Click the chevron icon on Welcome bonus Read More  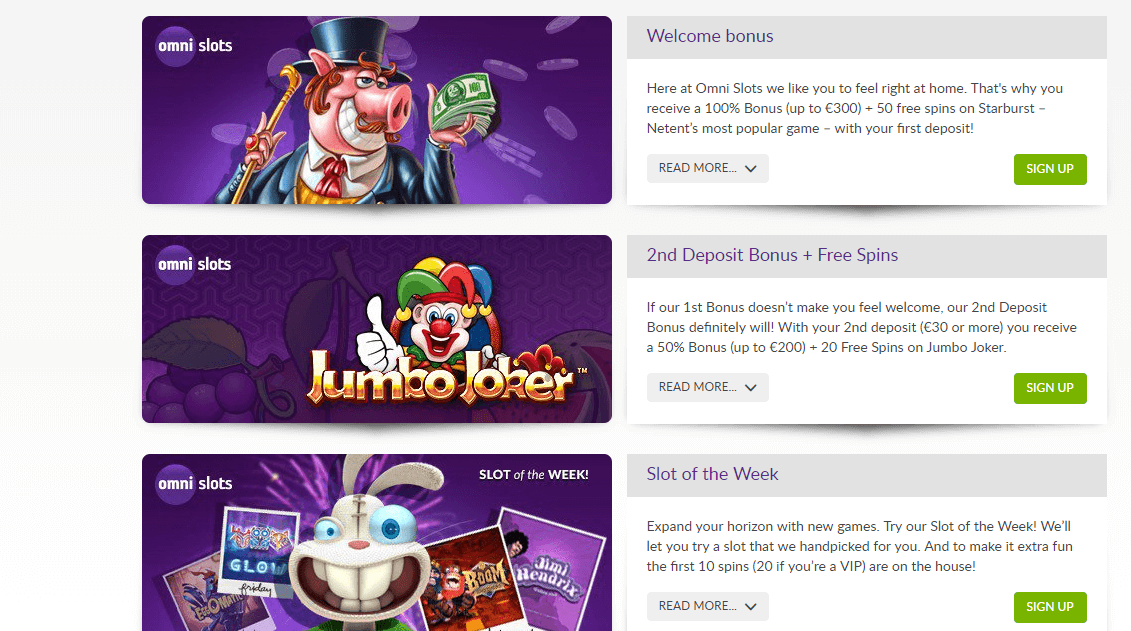(x=751, y=169)
